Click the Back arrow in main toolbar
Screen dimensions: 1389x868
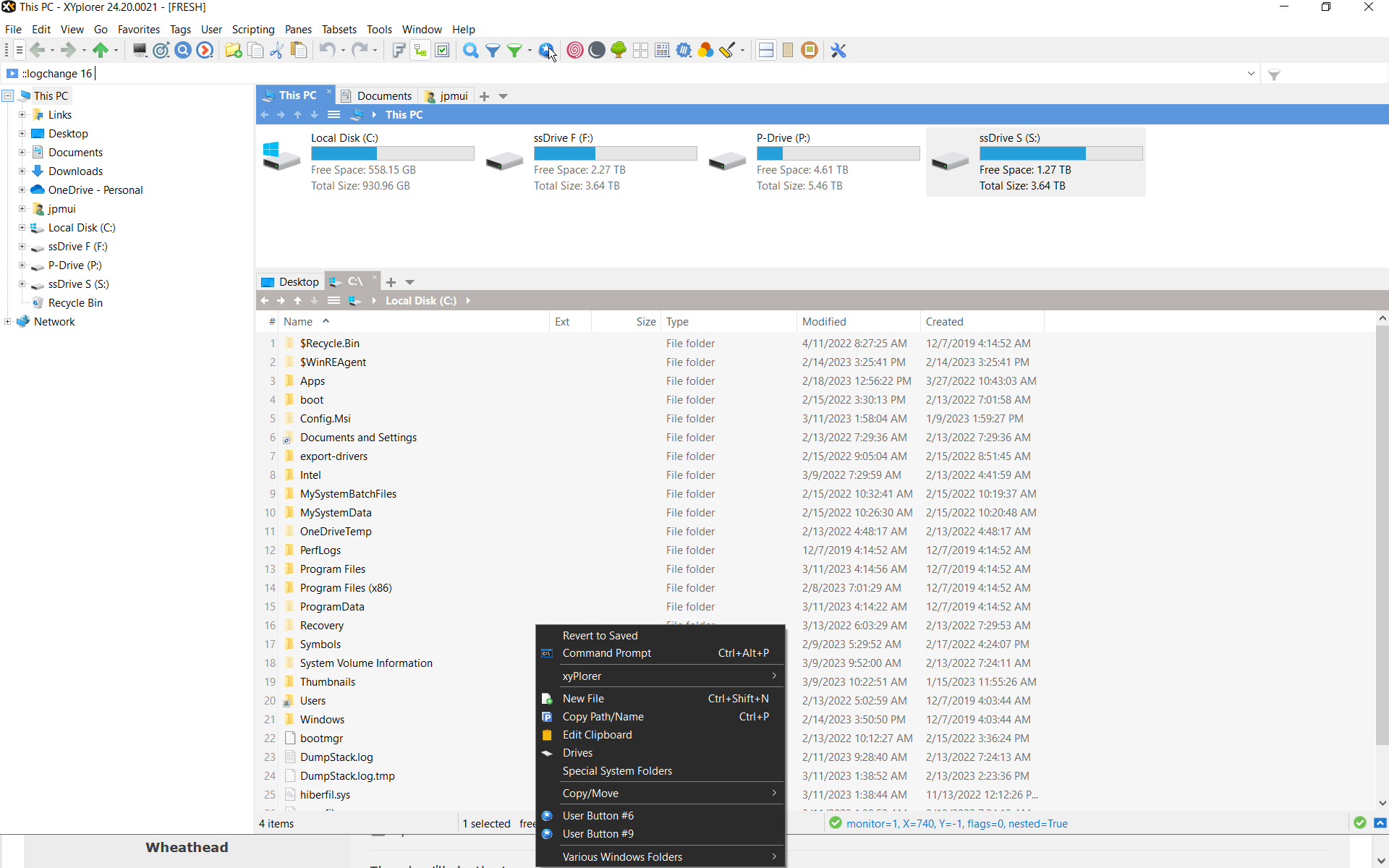point(37,50)
